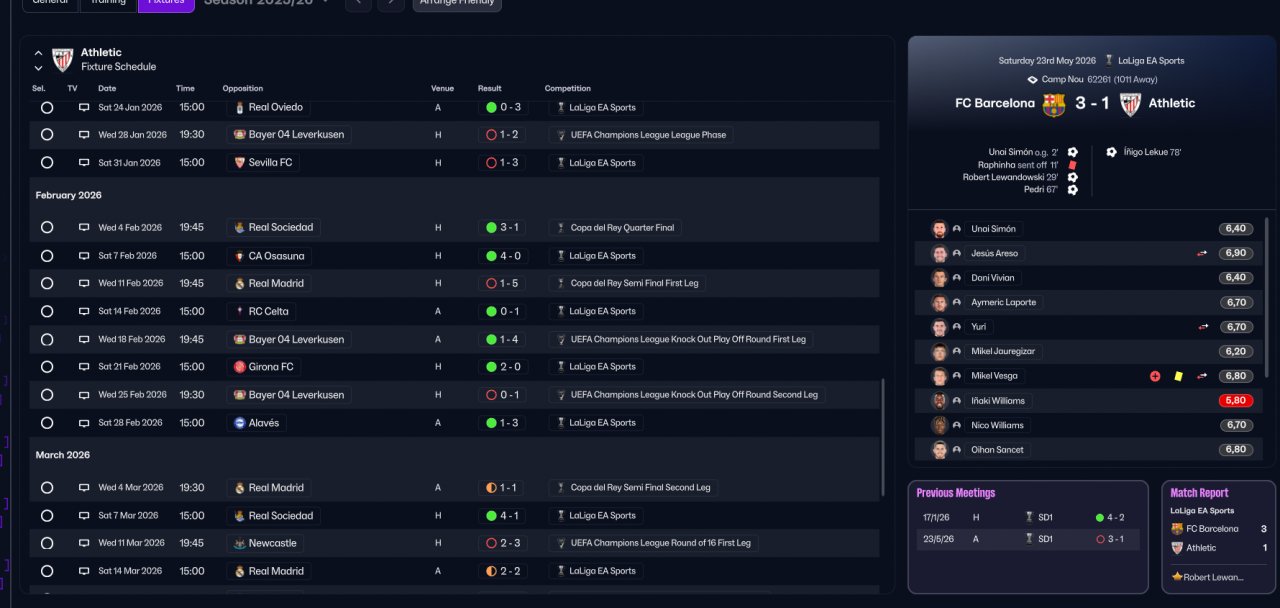The height and width of the screenshot is (608, 1280).
Task: Click Mikel Vesga's injury red cross icon
Action: [1155, 376]
